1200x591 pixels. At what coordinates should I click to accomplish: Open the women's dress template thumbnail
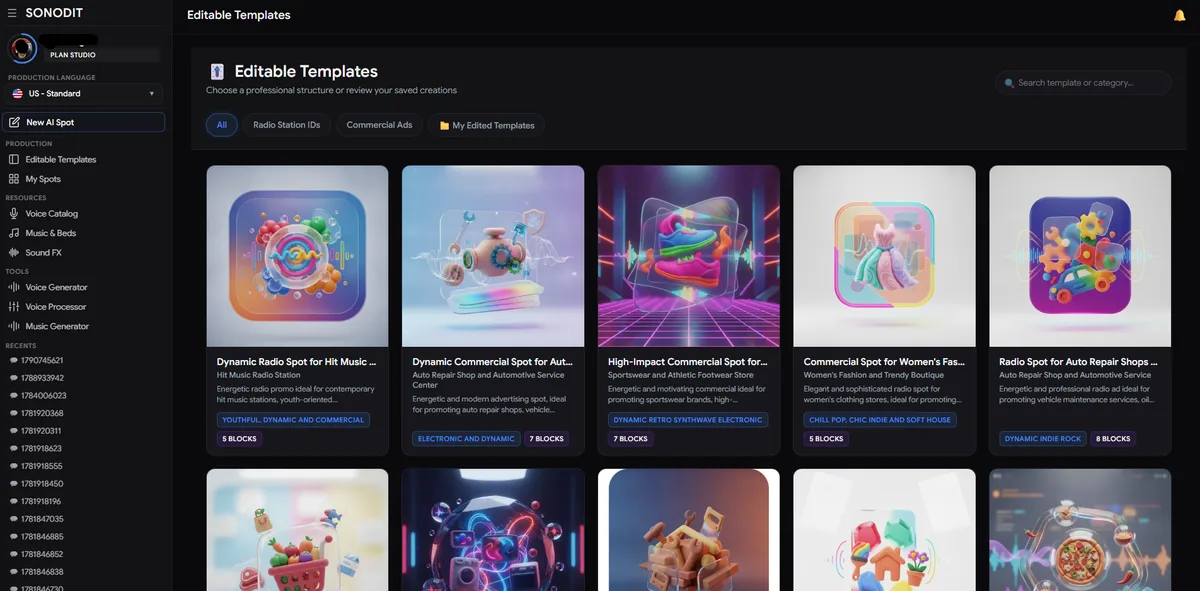[884, 256]
